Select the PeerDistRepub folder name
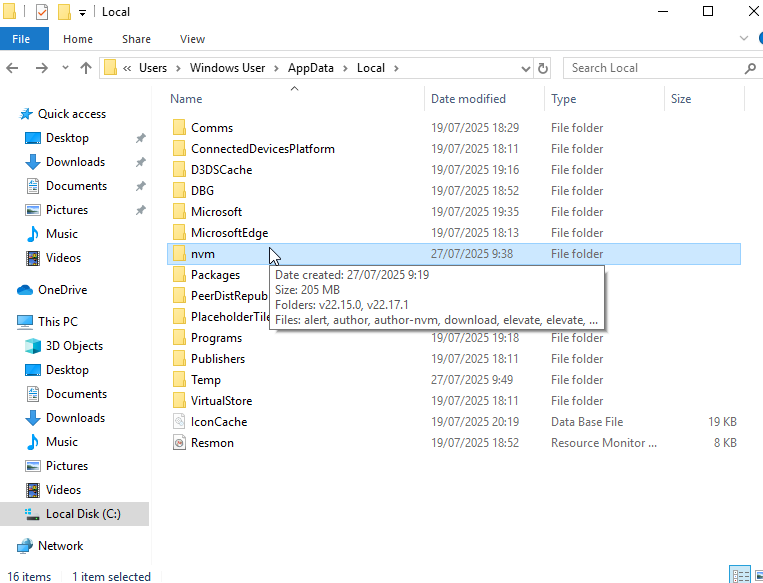Viewport: 763px width, 583px height. point(229,296)
